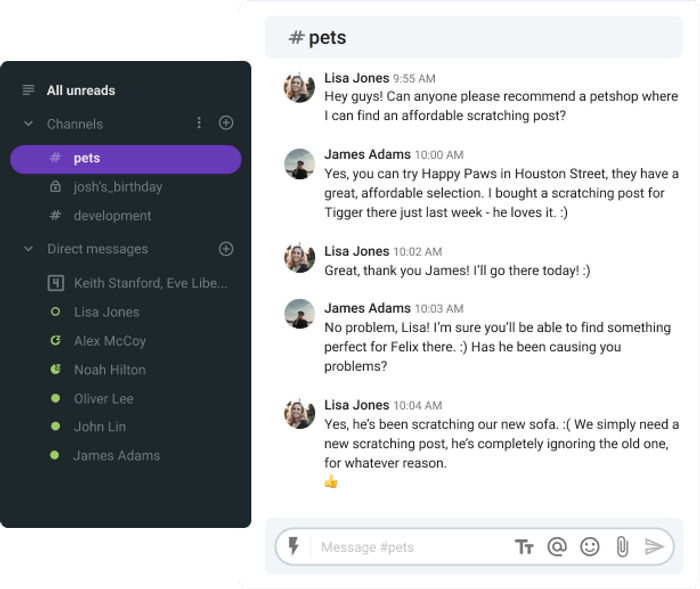Viewport: 700px width, 589px height.
Task: Click the thumbs up reaction emoji
Action: [x=331, y=482]
